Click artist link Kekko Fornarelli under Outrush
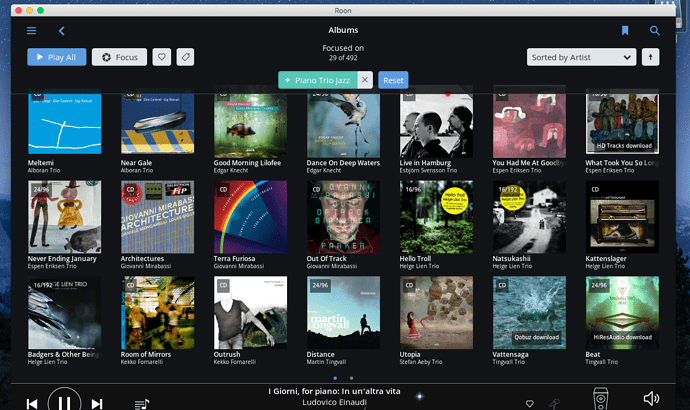 [x=235, y=362]
